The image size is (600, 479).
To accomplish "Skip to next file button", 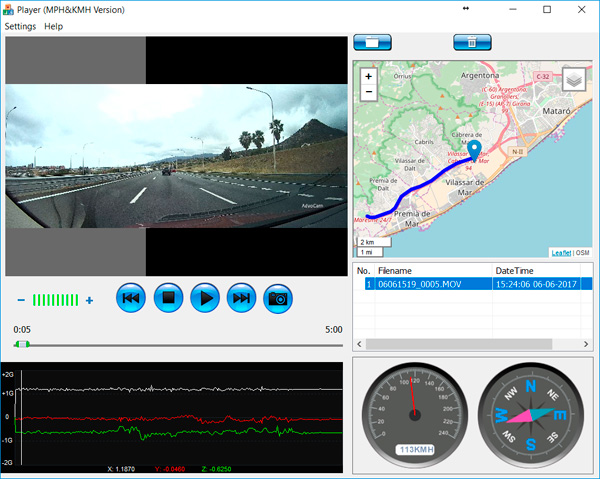I will [241, 298].
